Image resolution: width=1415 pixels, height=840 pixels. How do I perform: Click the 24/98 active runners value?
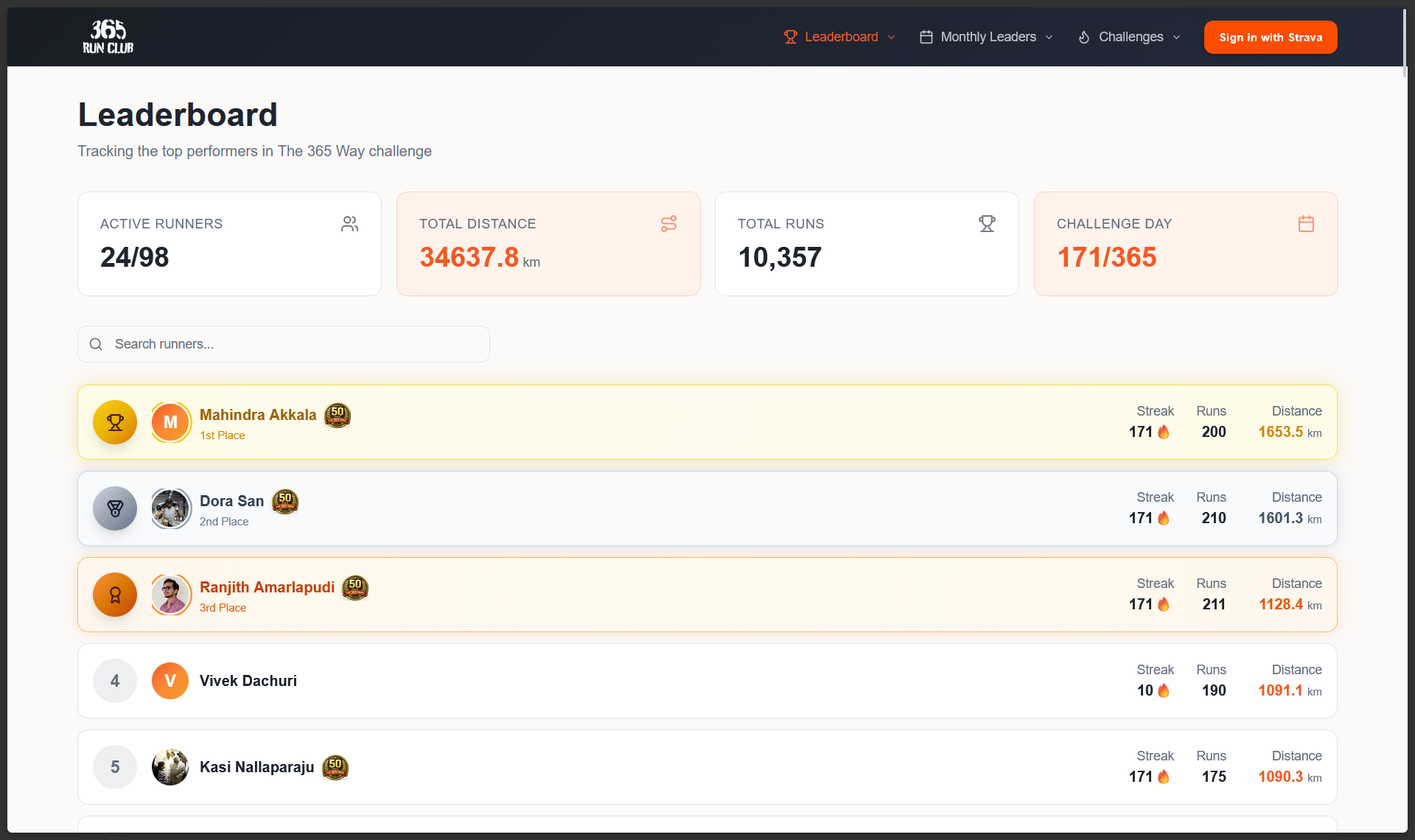pyautogui.click(x=134, y=257)
